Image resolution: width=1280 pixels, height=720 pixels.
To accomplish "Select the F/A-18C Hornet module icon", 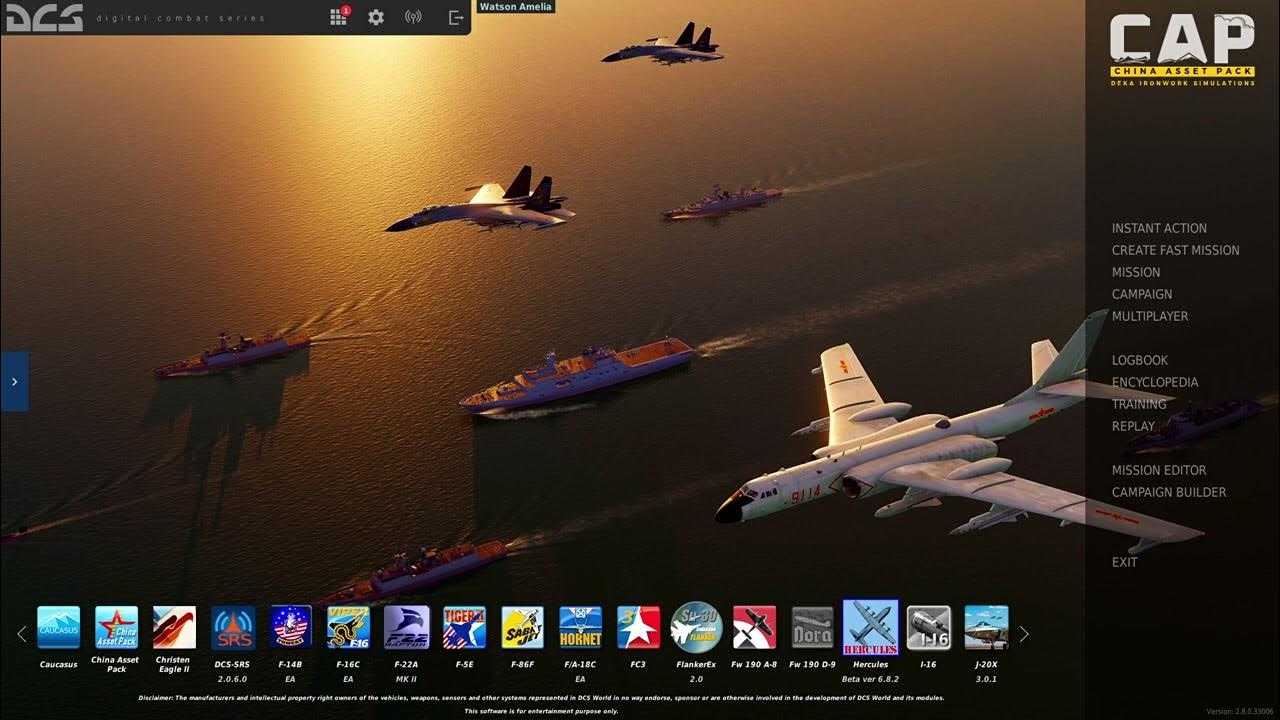I will coord(580,627).
